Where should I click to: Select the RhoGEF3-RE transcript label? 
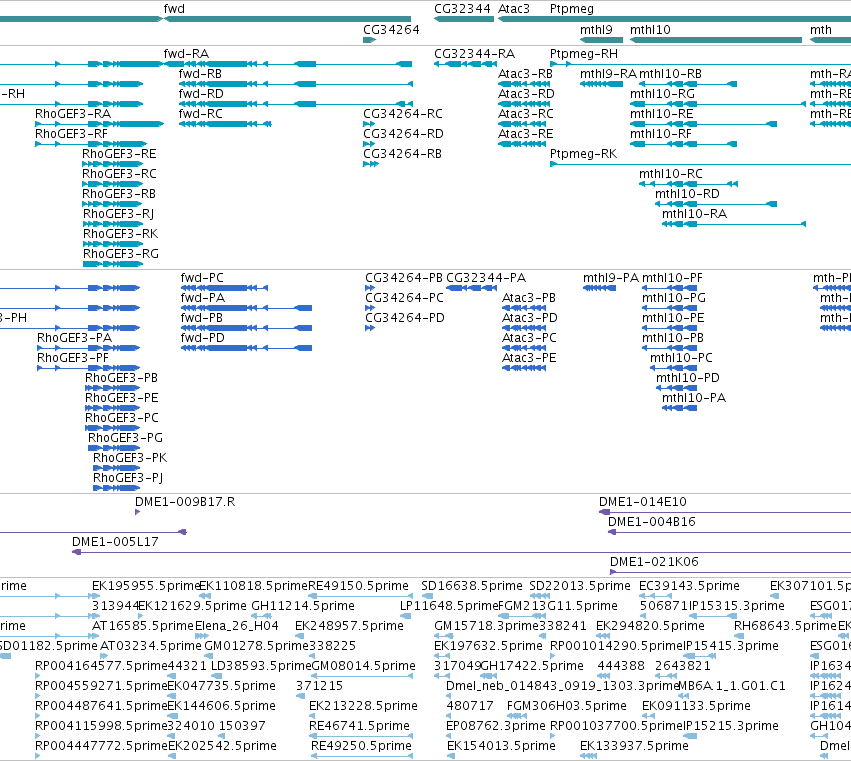pos(119,154)
